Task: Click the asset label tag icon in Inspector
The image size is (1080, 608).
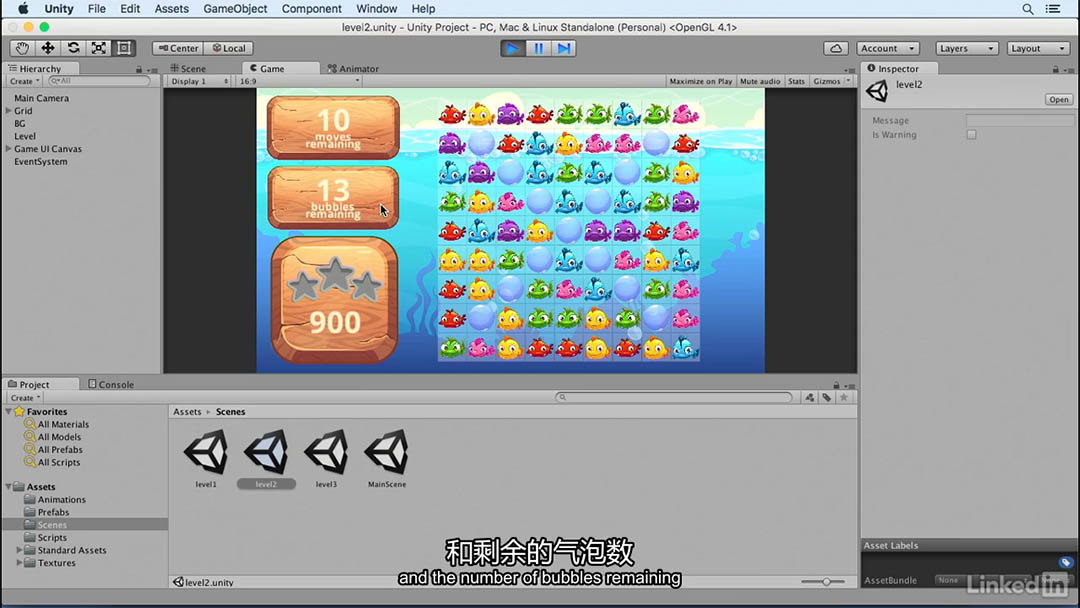Action: coord(1066,563)
